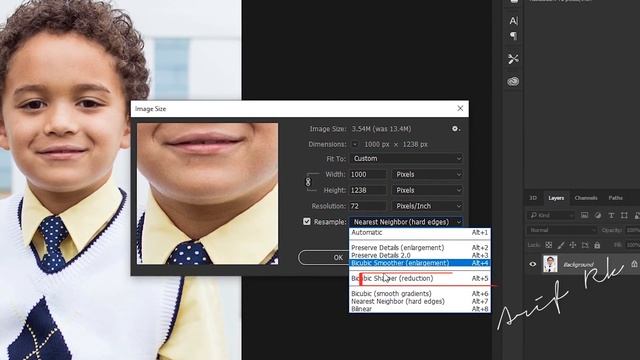The image size is (640, 360).
Task: Choose Preserve Details 2.0 option
Action: point(420,255)
